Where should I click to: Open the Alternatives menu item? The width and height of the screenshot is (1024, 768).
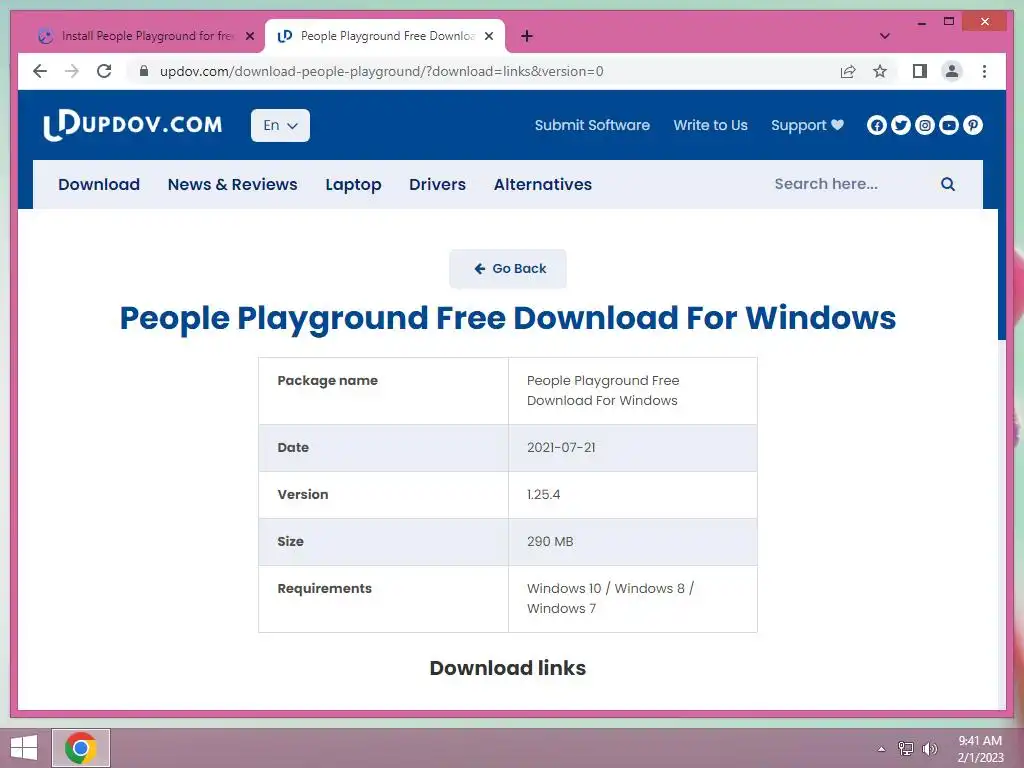tap(543, 185)
